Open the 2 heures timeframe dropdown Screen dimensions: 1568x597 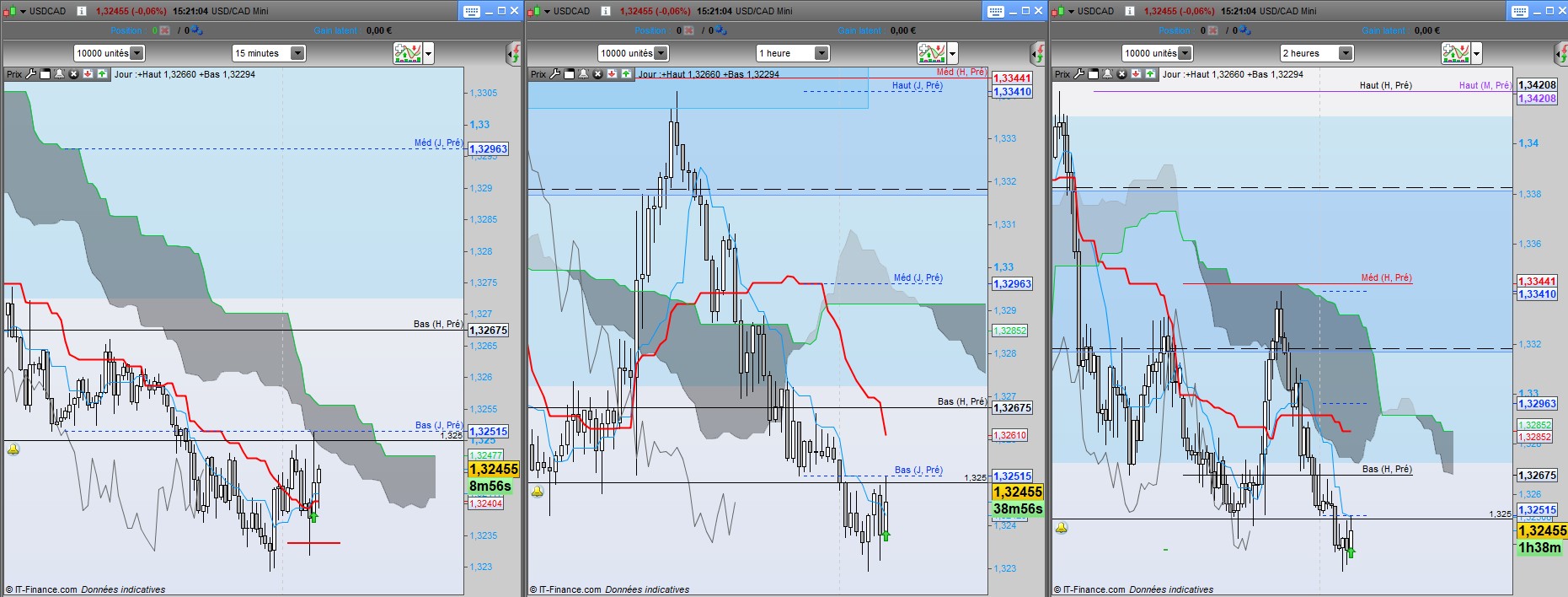click(1317, 53)
